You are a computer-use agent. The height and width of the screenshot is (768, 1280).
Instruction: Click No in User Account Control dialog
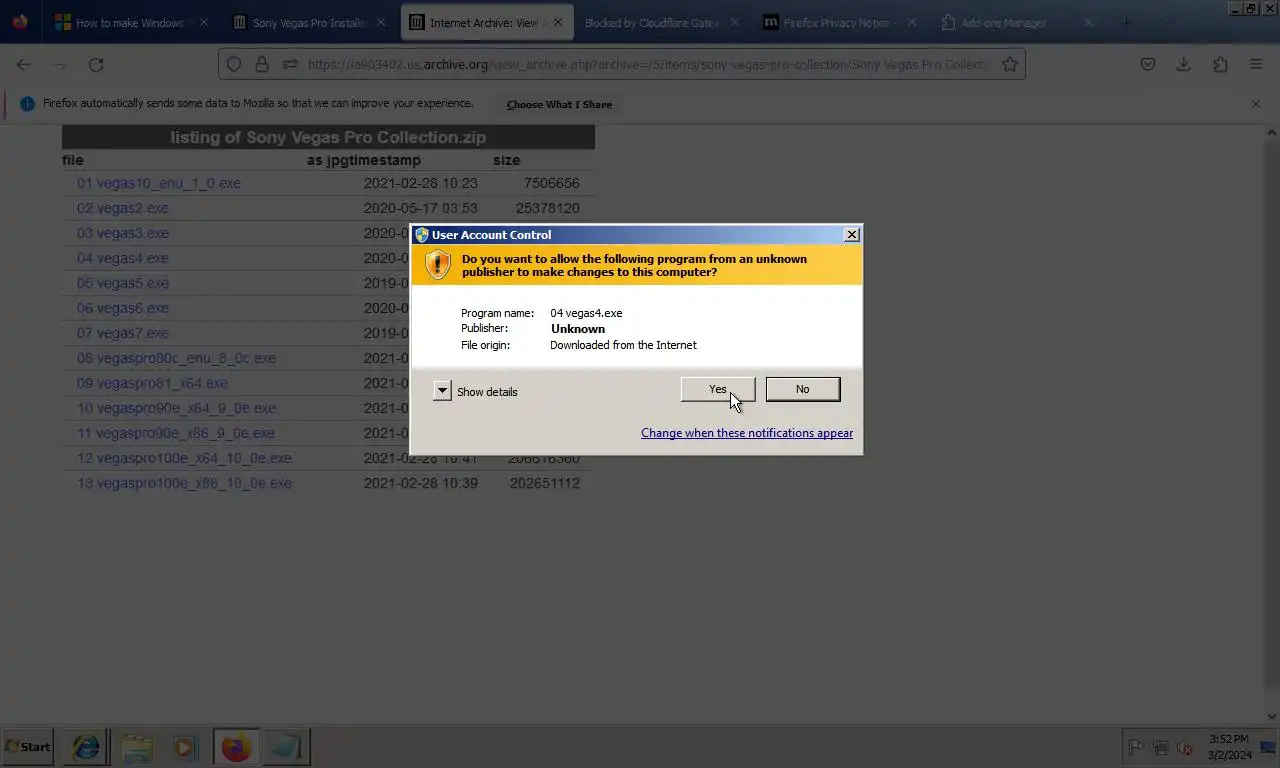click(x=802, y=389)
